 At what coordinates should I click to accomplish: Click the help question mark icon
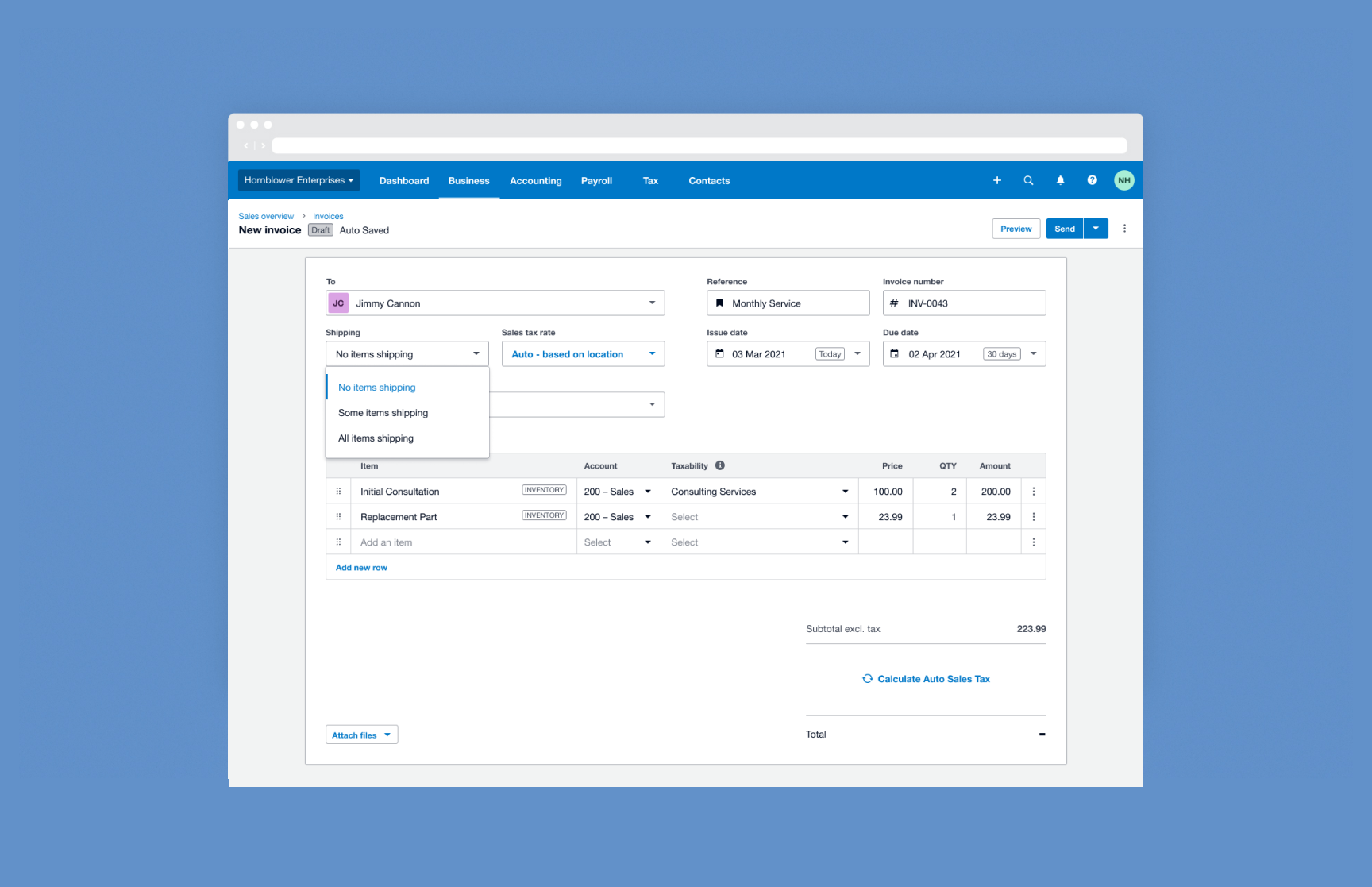1092,180
